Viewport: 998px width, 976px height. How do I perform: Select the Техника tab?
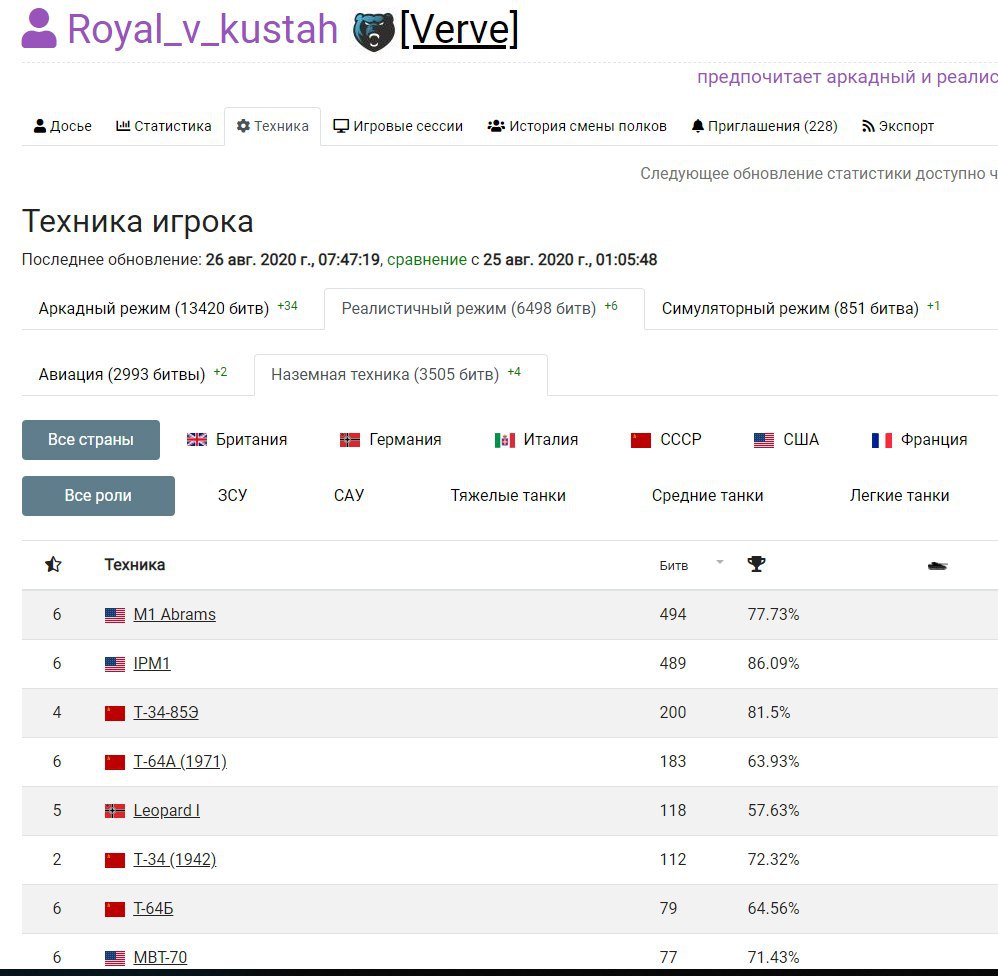(272, 126)
